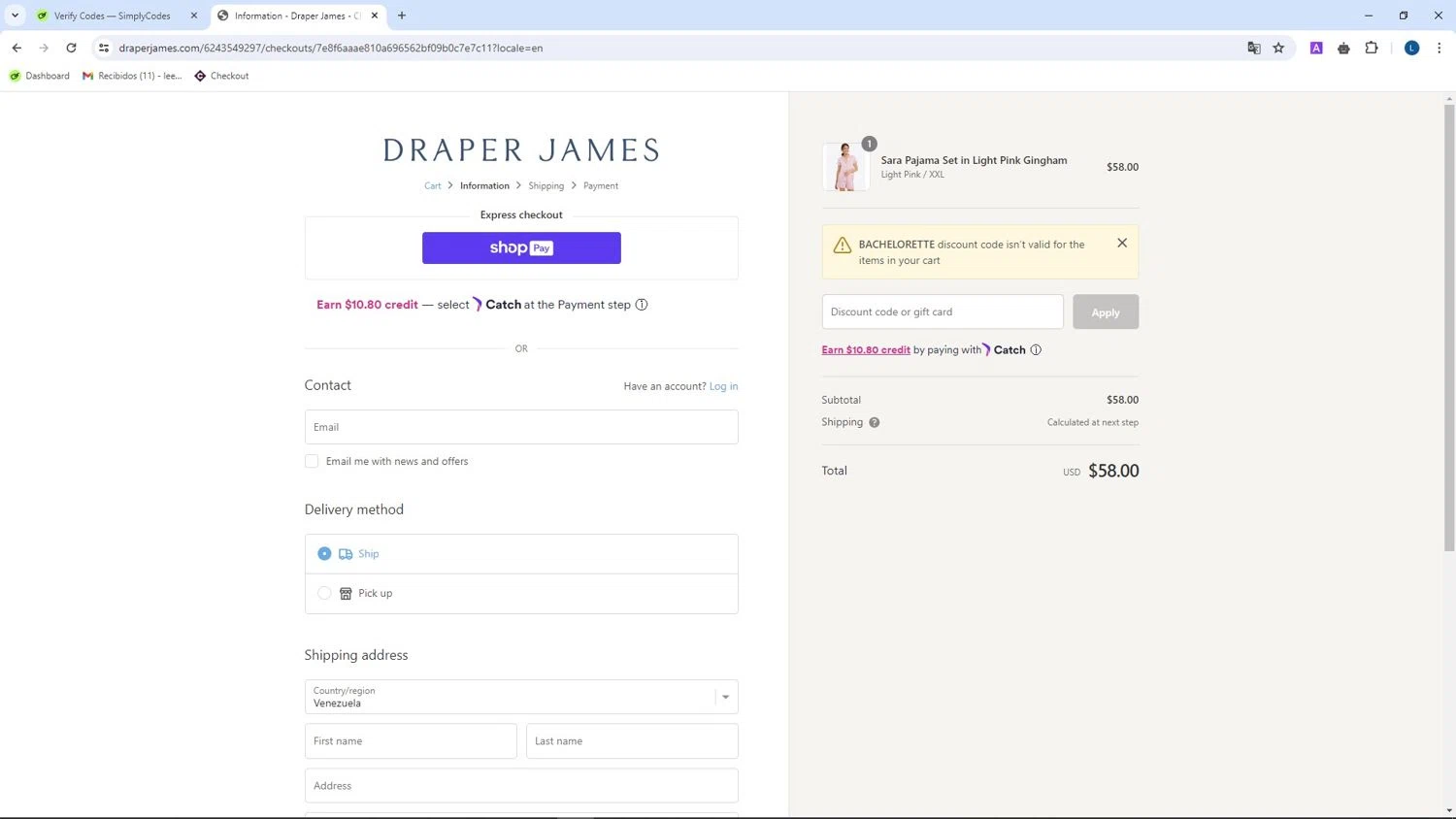Go back to the previous page
Viewport: 1456px width, 819px height.
pyautogui.click(x=17, y=48)
